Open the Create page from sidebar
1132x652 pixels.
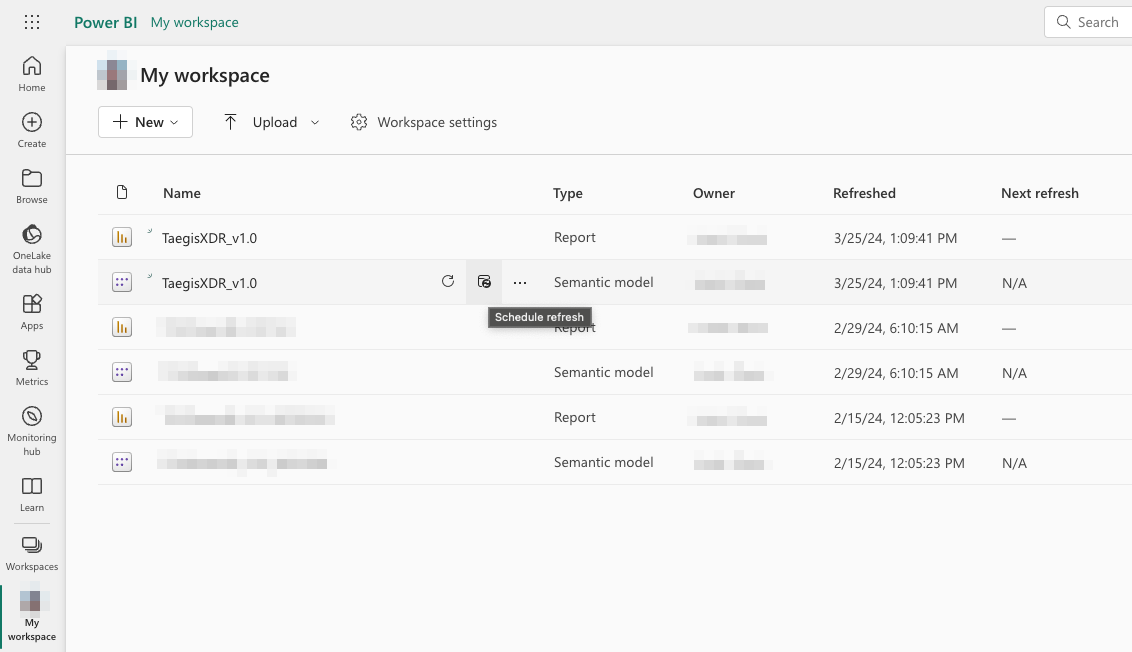coord(32,131)
